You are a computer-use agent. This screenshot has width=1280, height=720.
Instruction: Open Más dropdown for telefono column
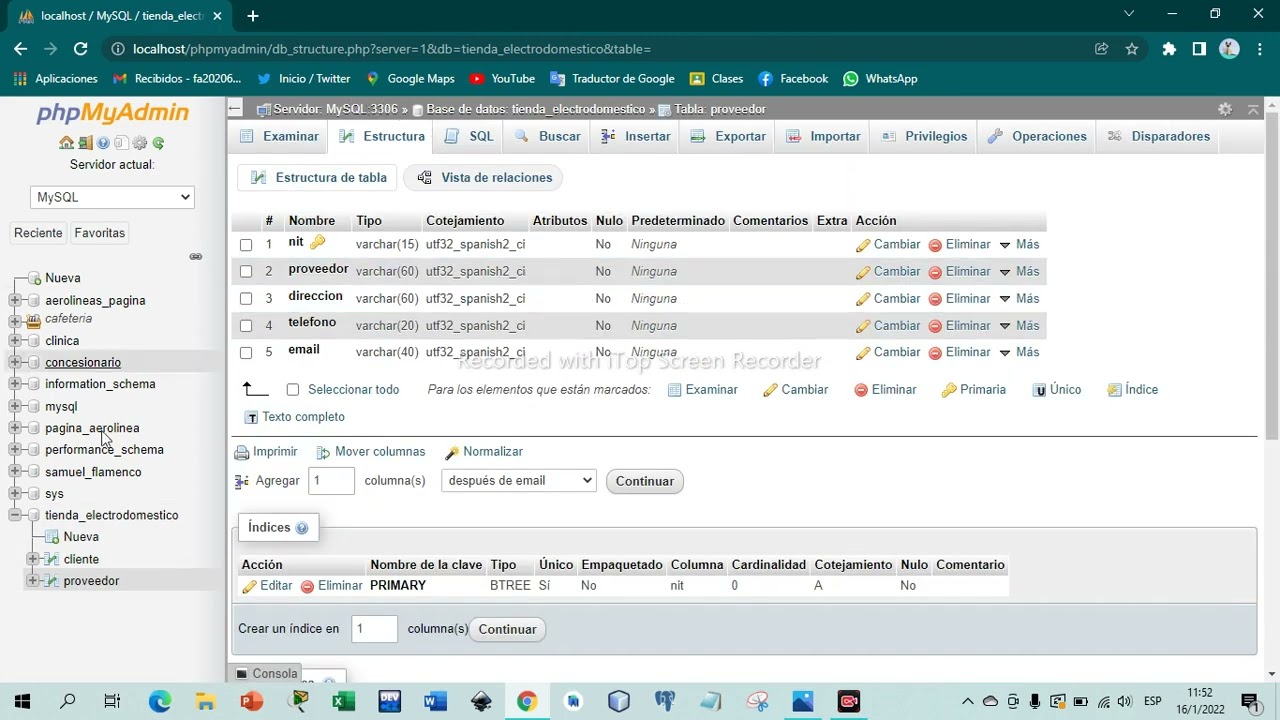tap(1019, 325)
